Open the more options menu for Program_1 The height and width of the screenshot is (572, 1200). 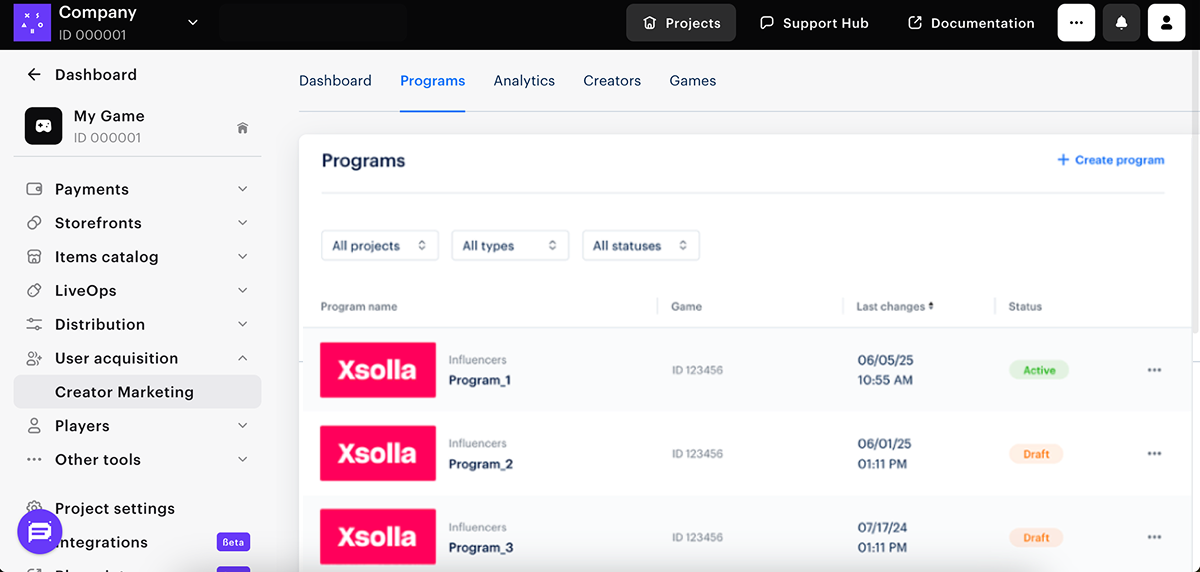click(x=1154, y=370)
